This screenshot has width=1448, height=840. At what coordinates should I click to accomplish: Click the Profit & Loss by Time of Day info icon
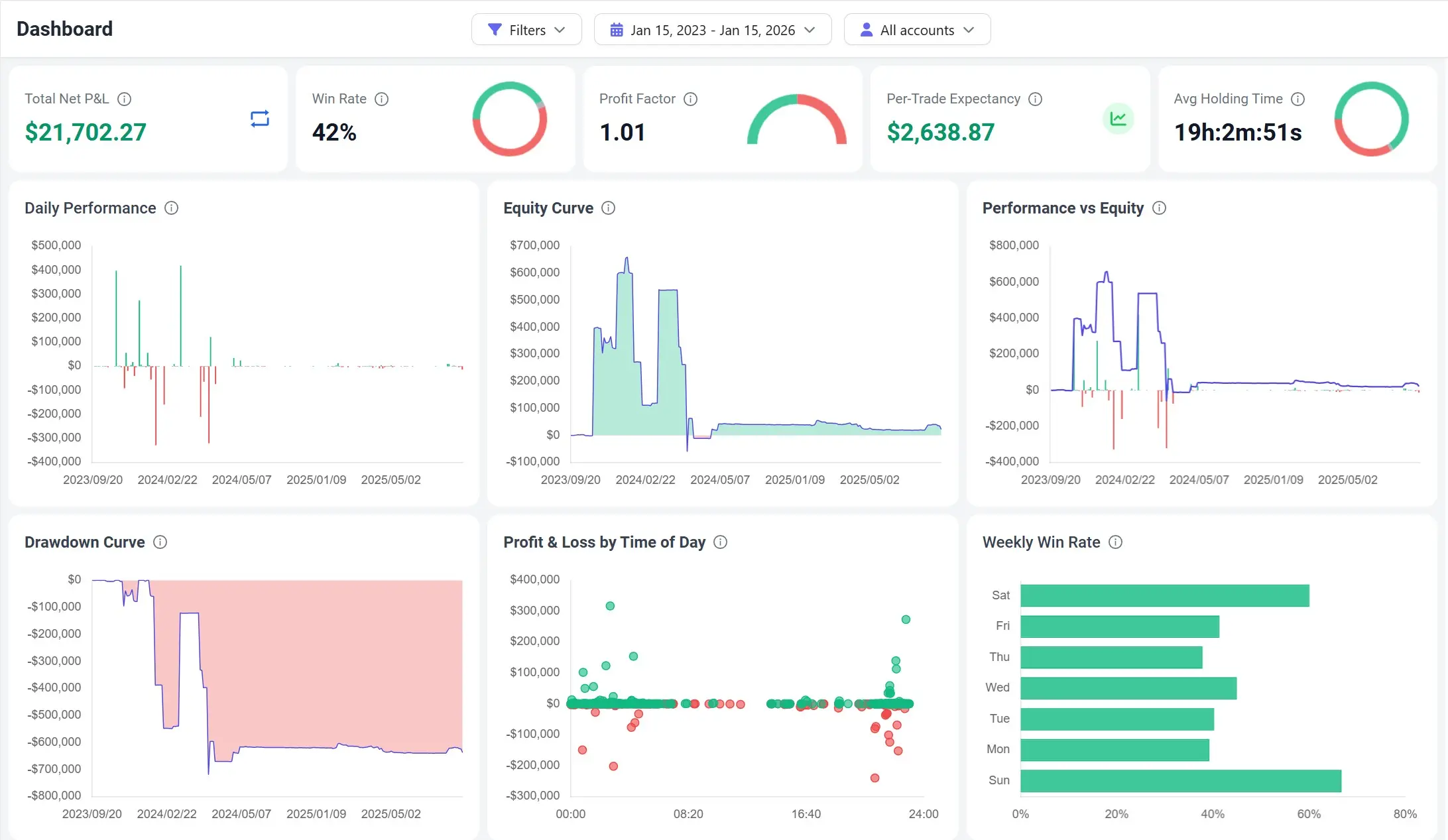721,542
